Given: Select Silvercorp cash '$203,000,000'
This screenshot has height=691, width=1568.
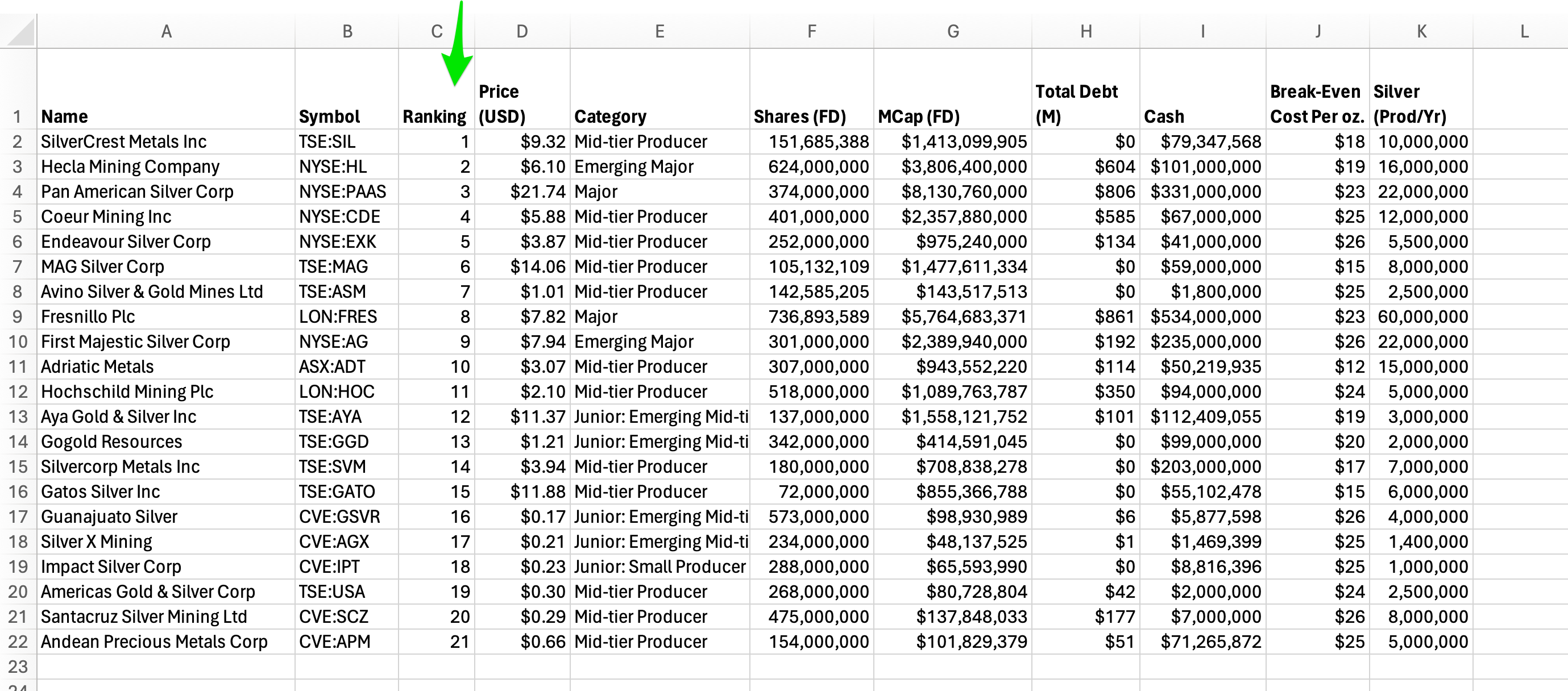Looking at the screenshot, I should coord(1203,467).
